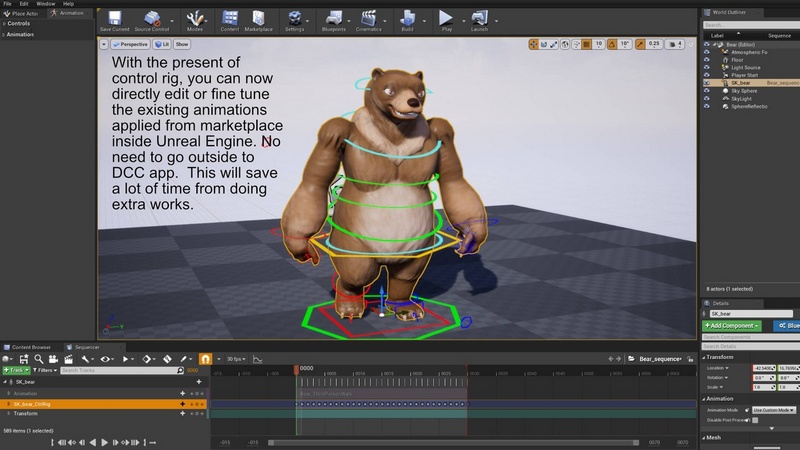Open the 30 fps frame rate dropdown

click(x=236, y=358)
